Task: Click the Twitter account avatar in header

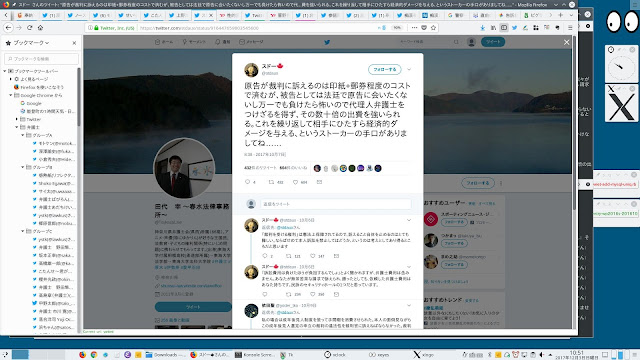Action: pos(471,42)
